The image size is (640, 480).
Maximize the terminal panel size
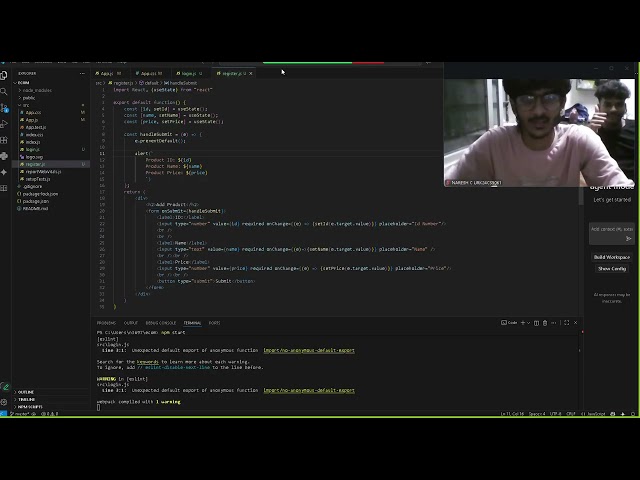tap(567, 323)
